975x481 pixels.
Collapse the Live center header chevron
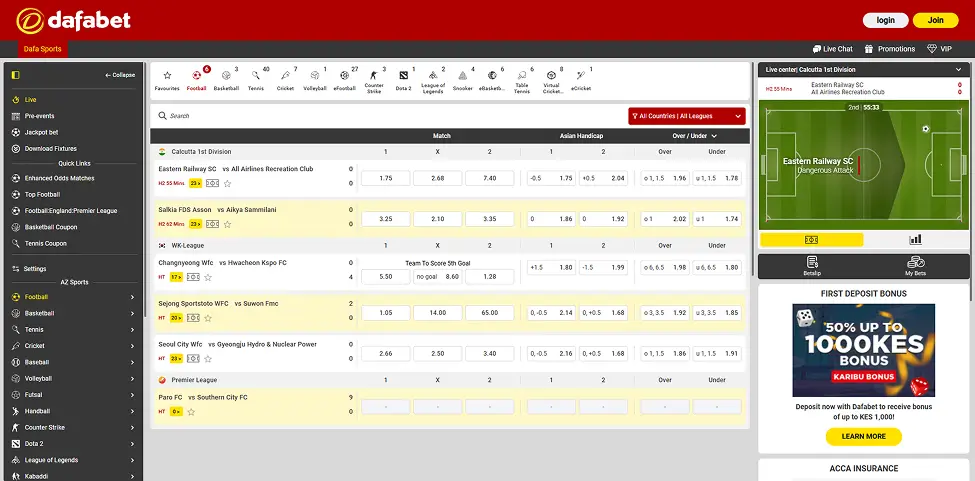tap(959, 70)
